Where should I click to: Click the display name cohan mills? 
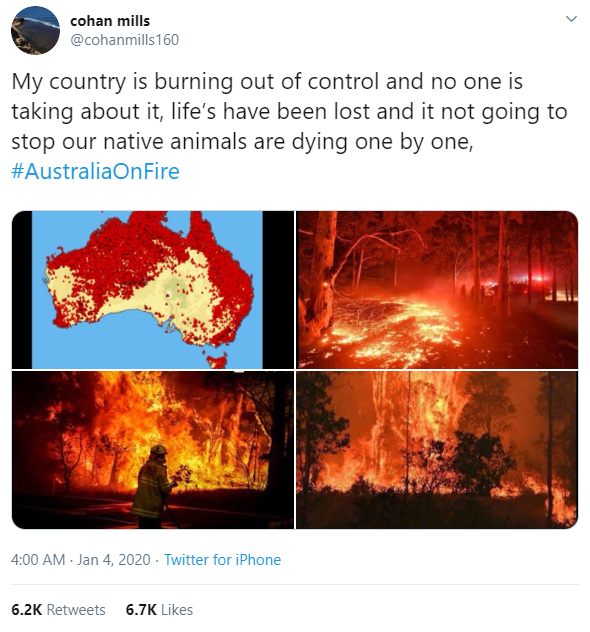coord(110,21)
